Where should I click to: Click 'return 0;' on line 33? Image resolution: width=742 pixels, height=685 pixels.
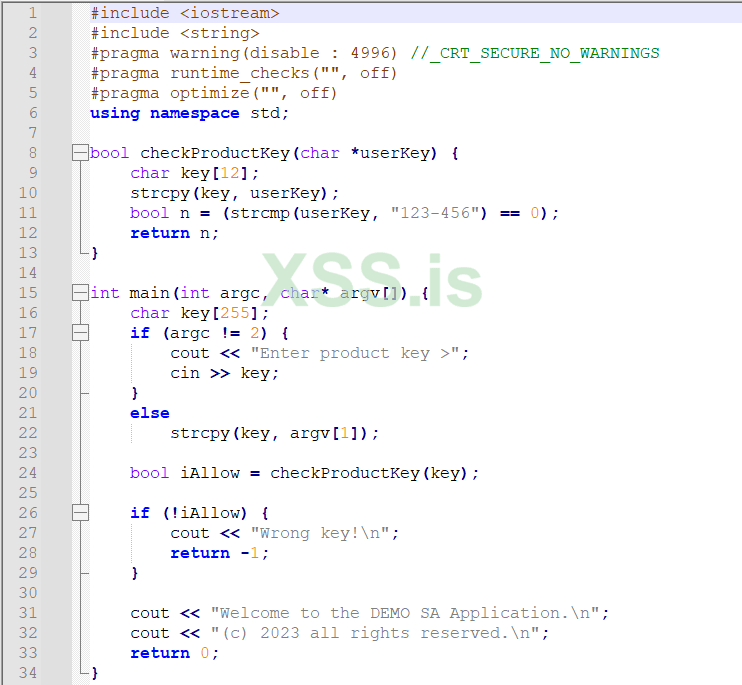click(174, 653)
